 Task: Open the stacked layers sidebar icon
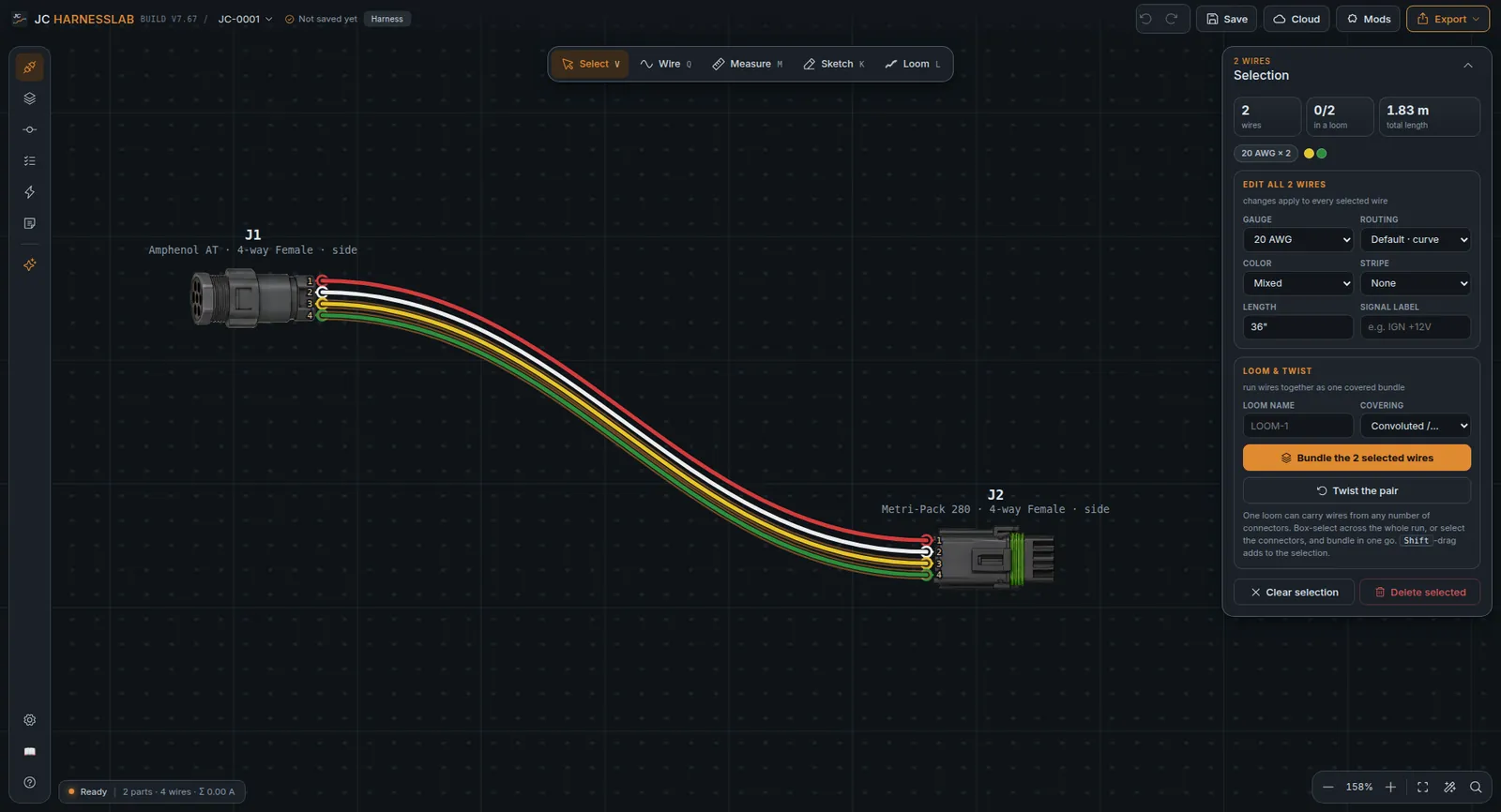click(x=30, y=98)
